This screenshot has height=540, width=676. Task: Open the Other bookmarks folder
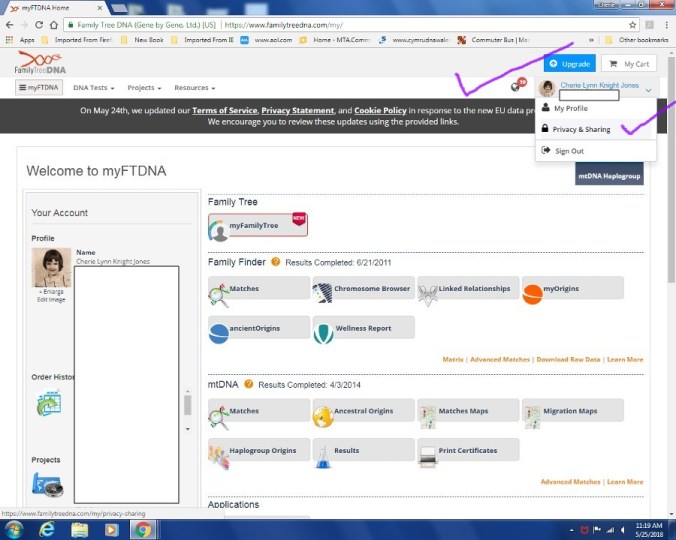(637, 40)
